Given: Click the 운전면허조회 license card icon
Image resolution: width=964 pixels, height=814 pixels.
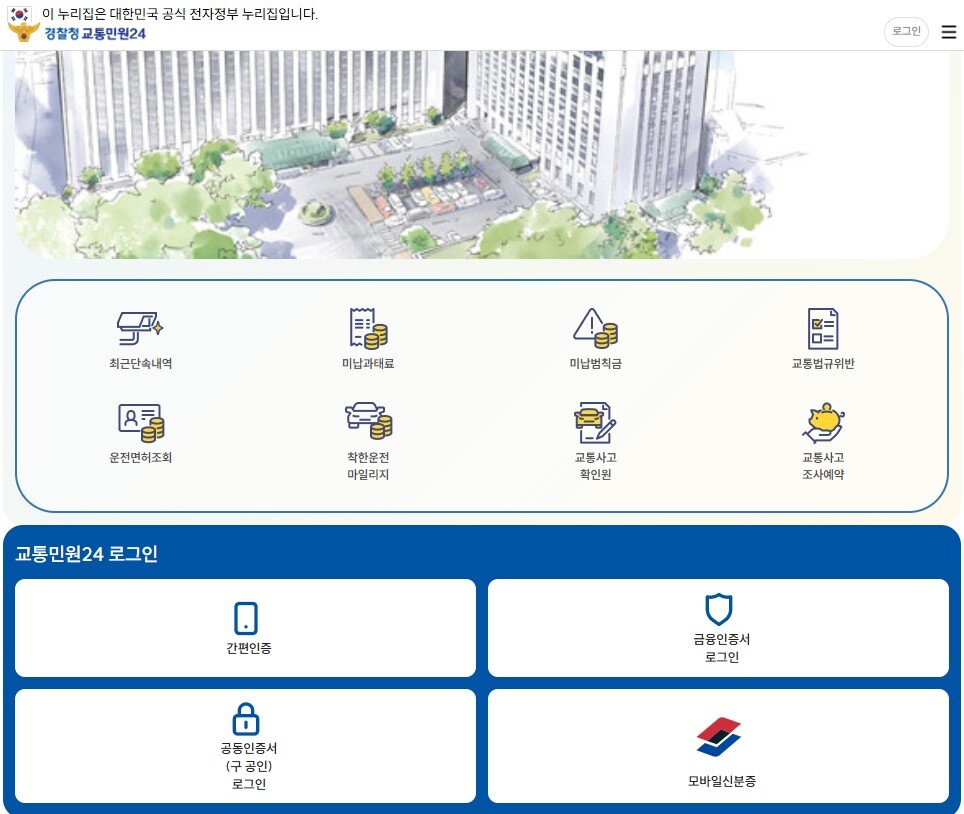Looking at the screenshot, I should [140, 423].
